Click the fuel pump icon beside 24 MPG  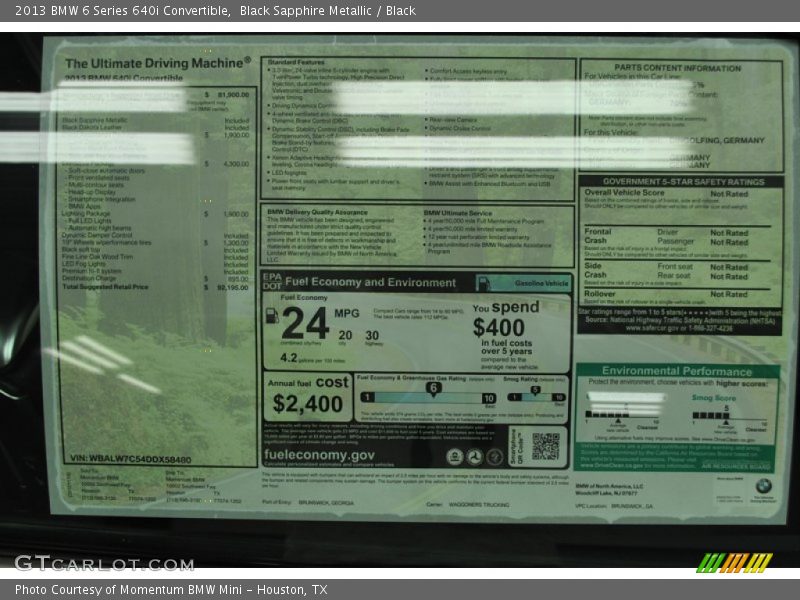click(272, 315)
